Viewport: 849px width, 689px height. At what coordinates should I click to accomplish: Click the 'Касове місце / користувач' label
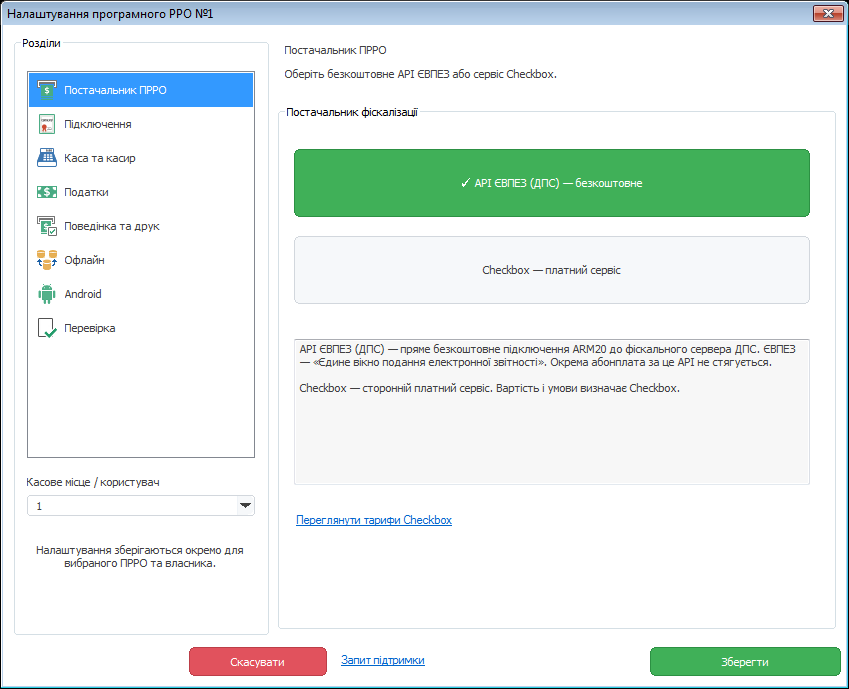click(x=93, y=482)
